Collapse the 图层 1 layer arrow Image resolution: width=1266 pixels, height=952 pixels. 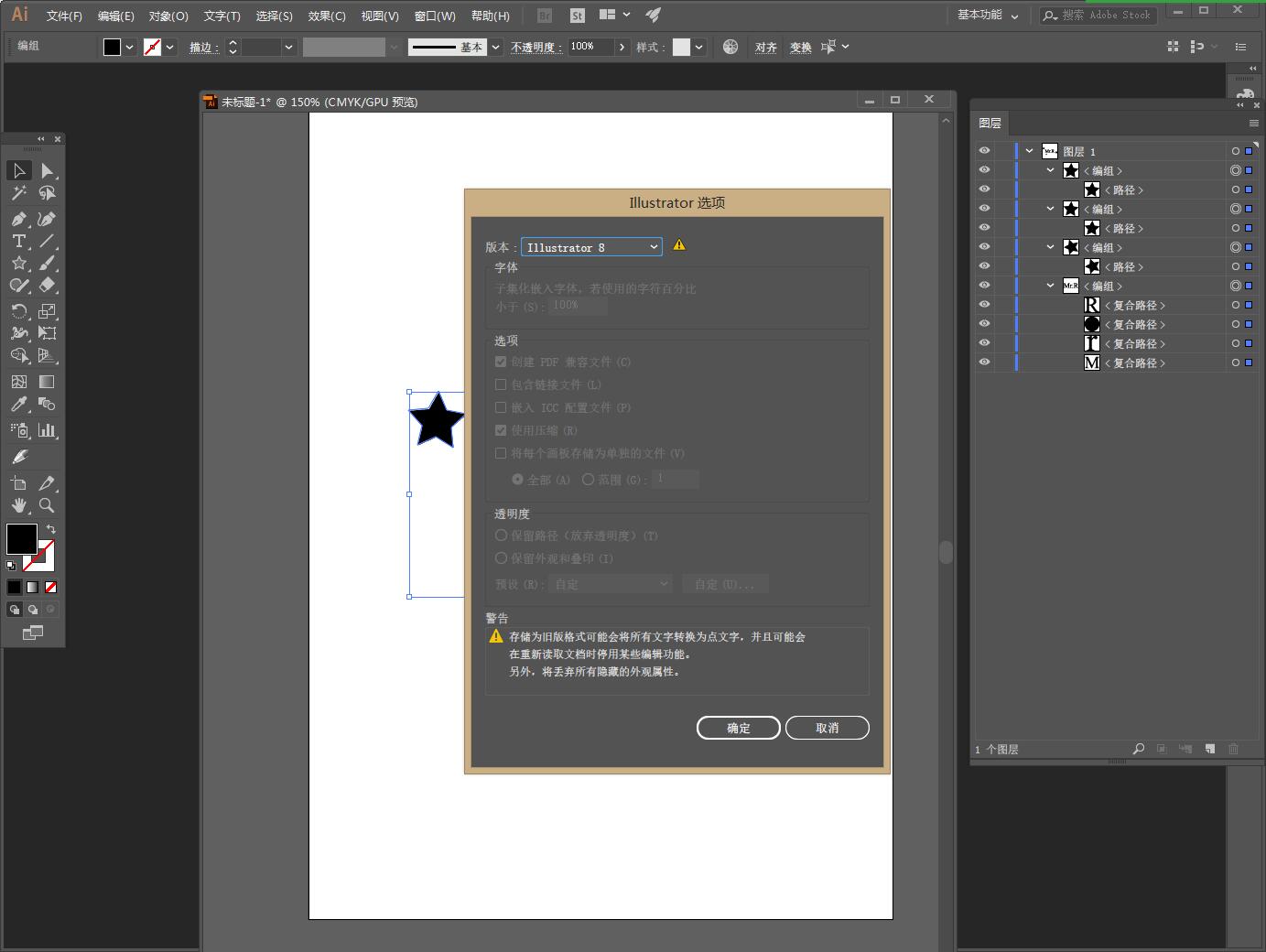pyautogui.click(x=1030, y=151)
